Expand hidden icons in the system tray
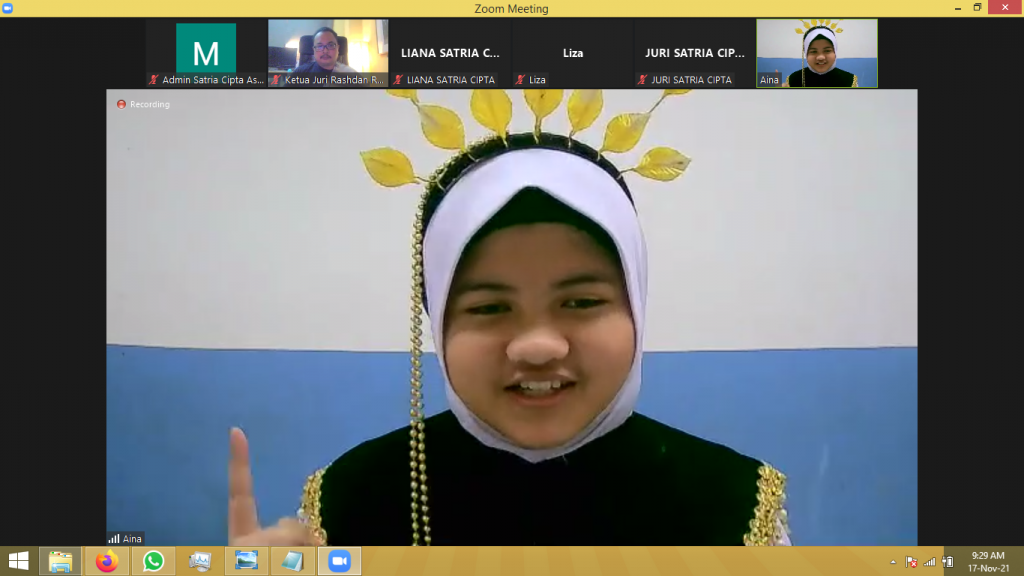Screen dimensions: 1024x576 (893, 561)
